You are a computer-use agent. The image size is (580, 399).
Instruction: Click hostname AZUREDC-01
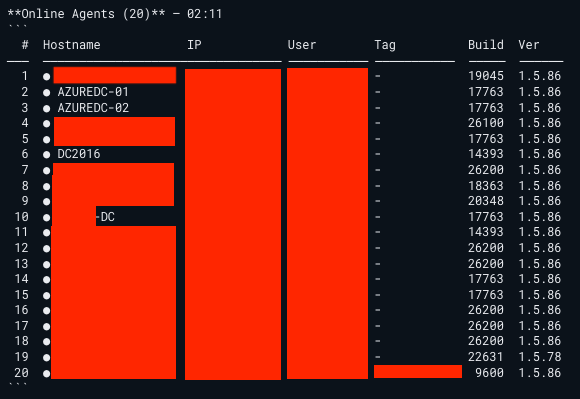click(93, 92)
